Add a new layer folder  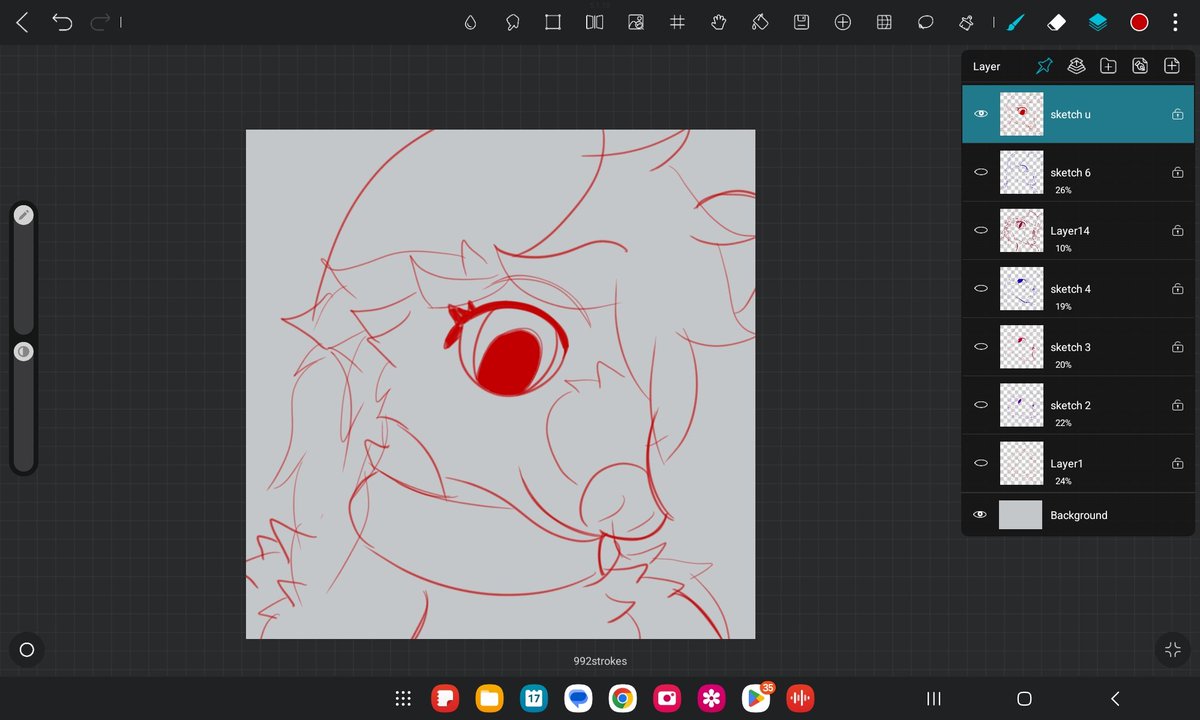[x=1108, y=66]
